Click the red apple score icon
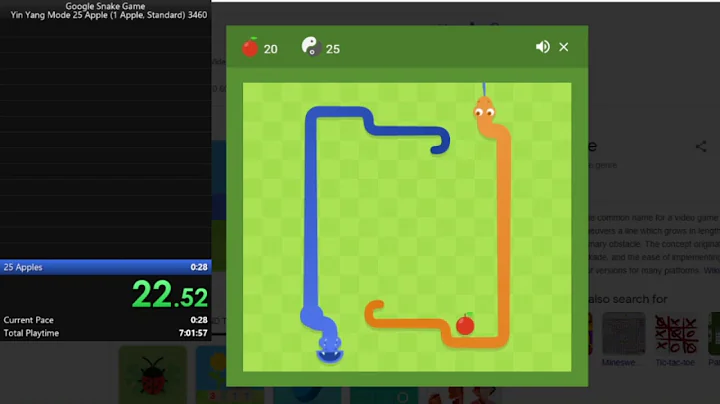The height and width of the screenshot is (404, 720). [x=250, y=47]
